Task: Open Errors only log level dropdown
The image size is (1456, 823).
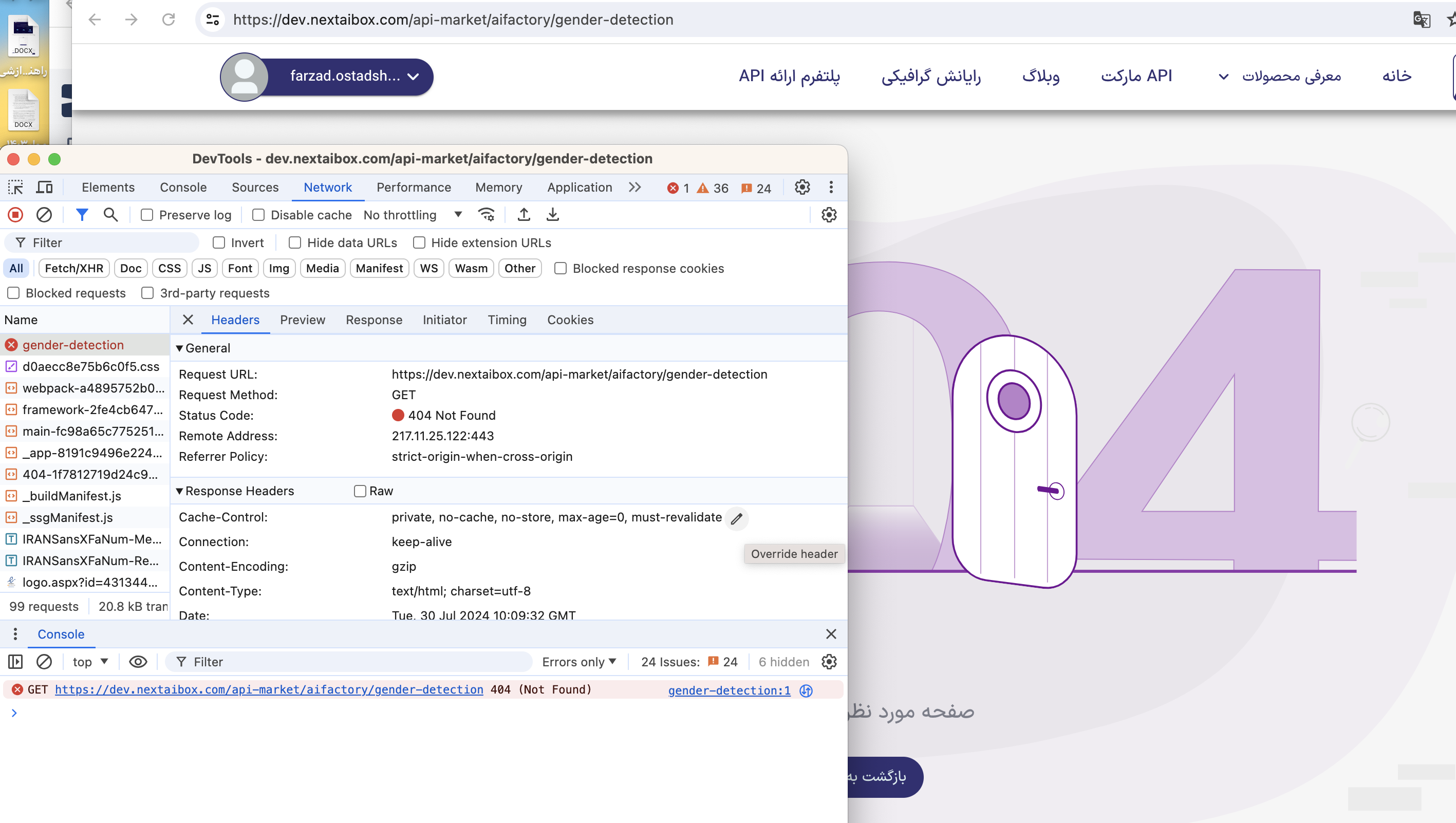Action: pyautogui.click(x=578, y=662)
